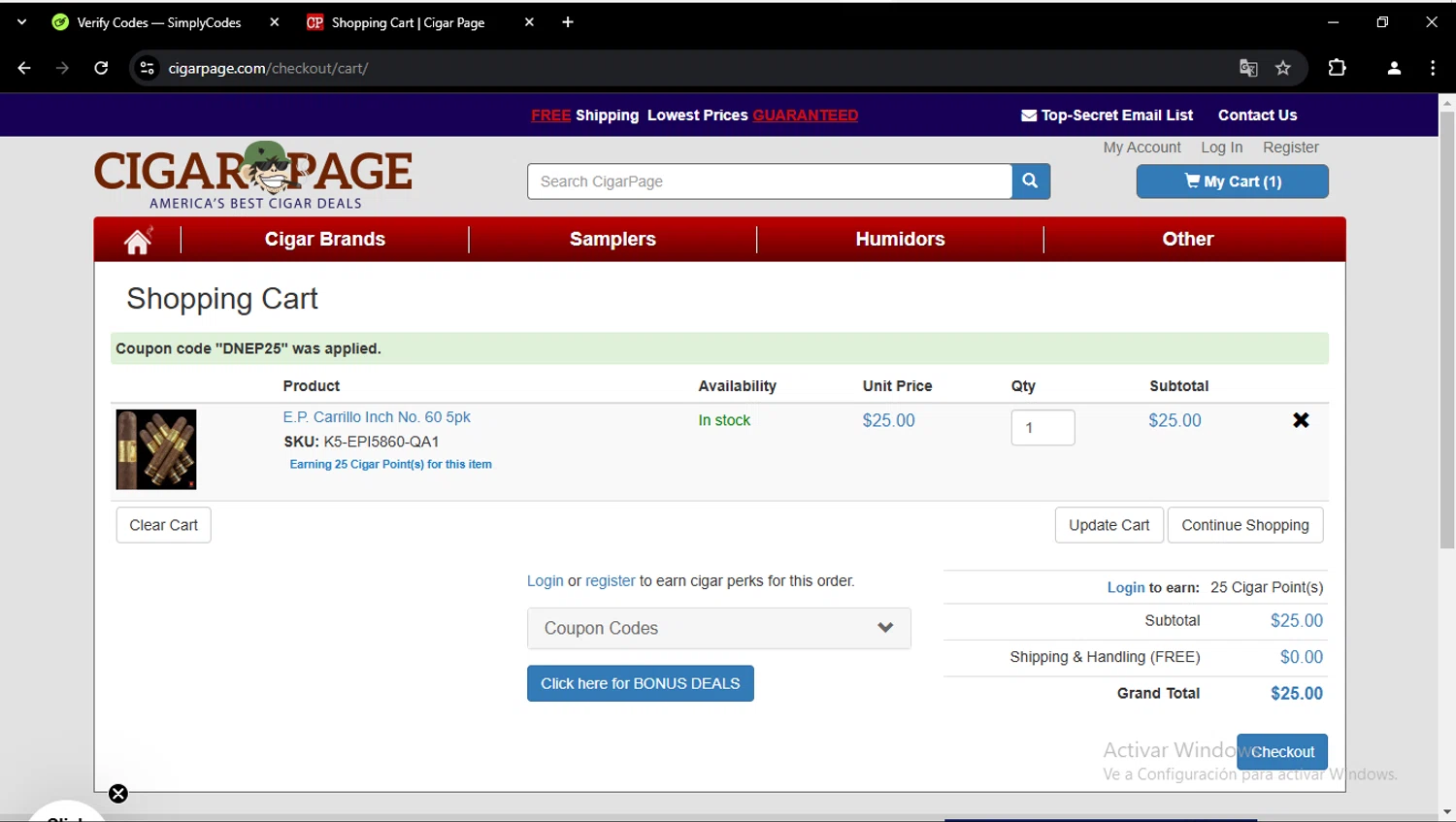Proceed to Checkout
This screenshot has width=1456, height=822.
tap(1282, 752)
